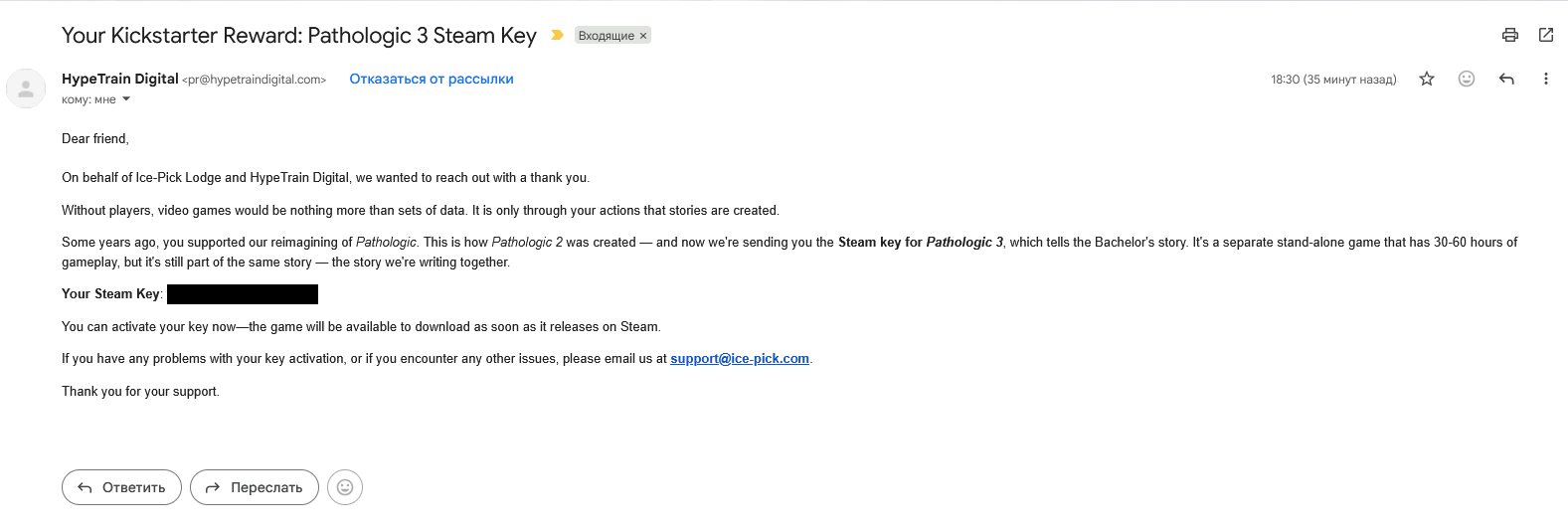Screen dimensions: 1568x532
Task: Open the three-dot more options menu
Action: point(1545,79)
